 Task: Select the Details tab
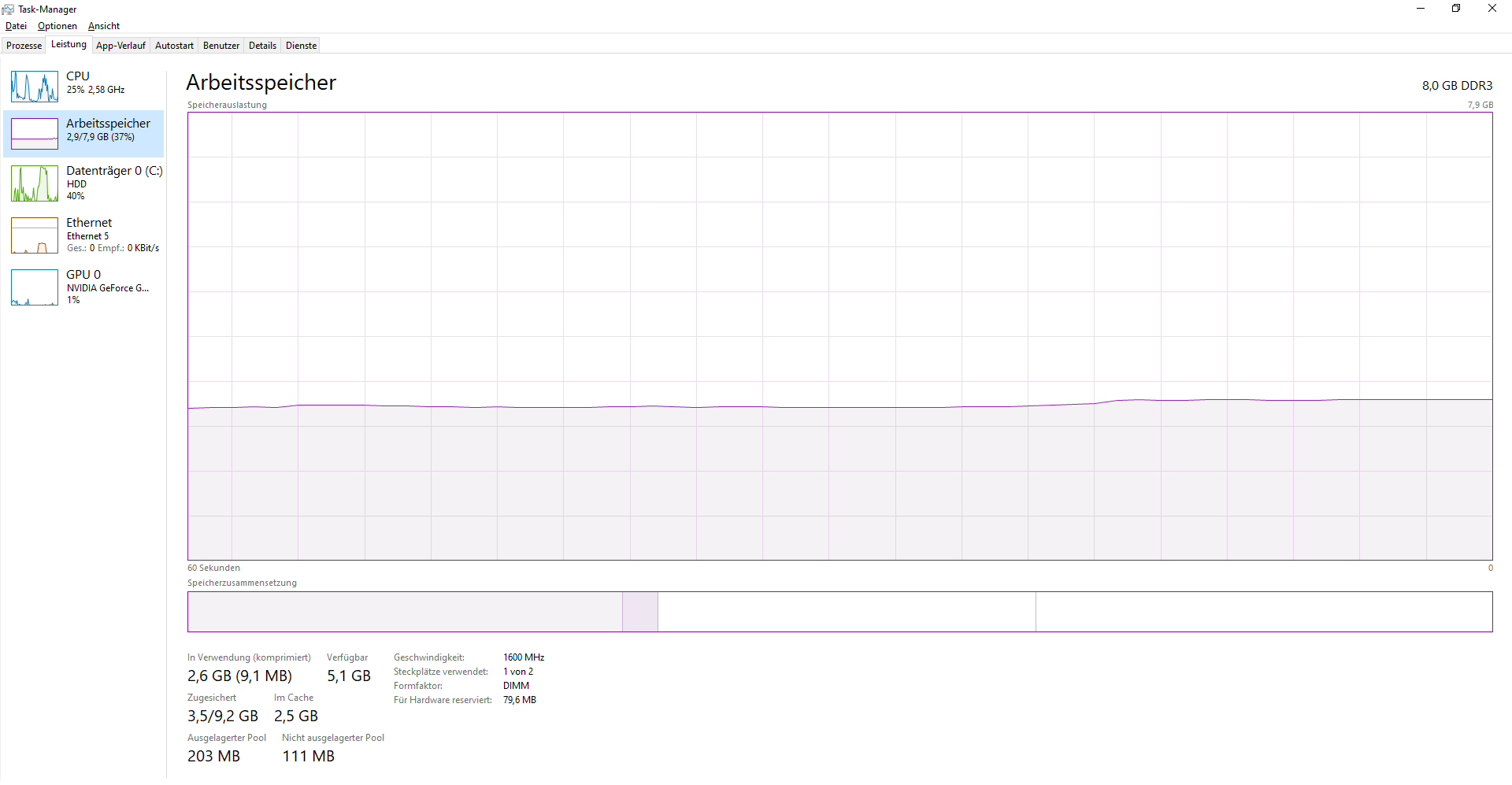point(262,45)
